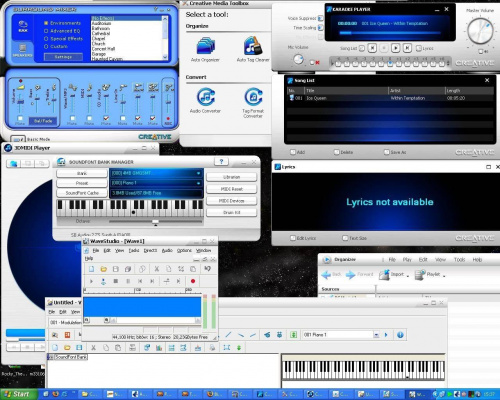The image size is (500, 400).
Task: Select the Advanced EQ radio option
Action: click(46, 31)
